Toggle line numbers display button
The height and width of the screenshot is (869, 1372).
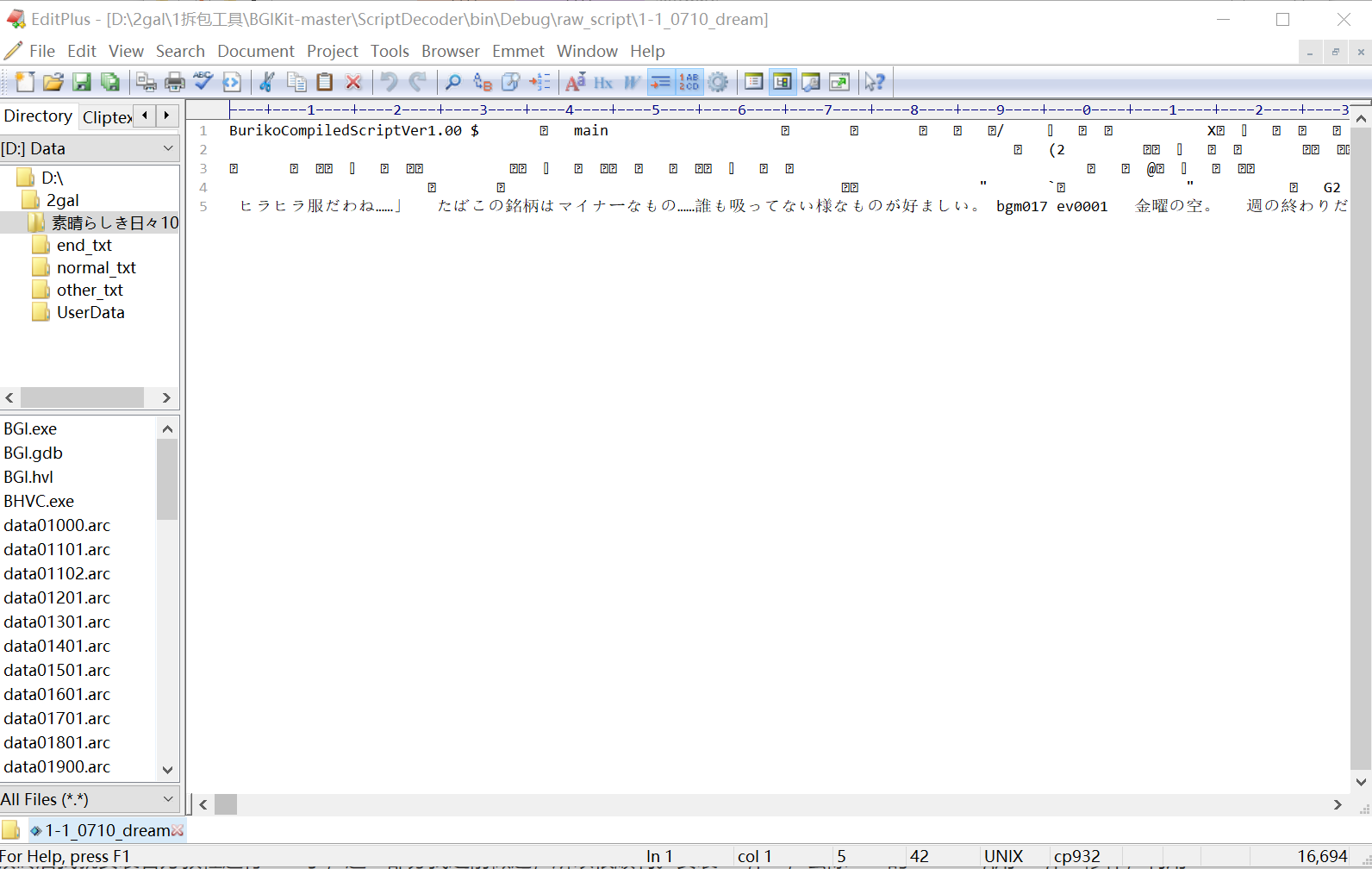[x=689, y=82]
